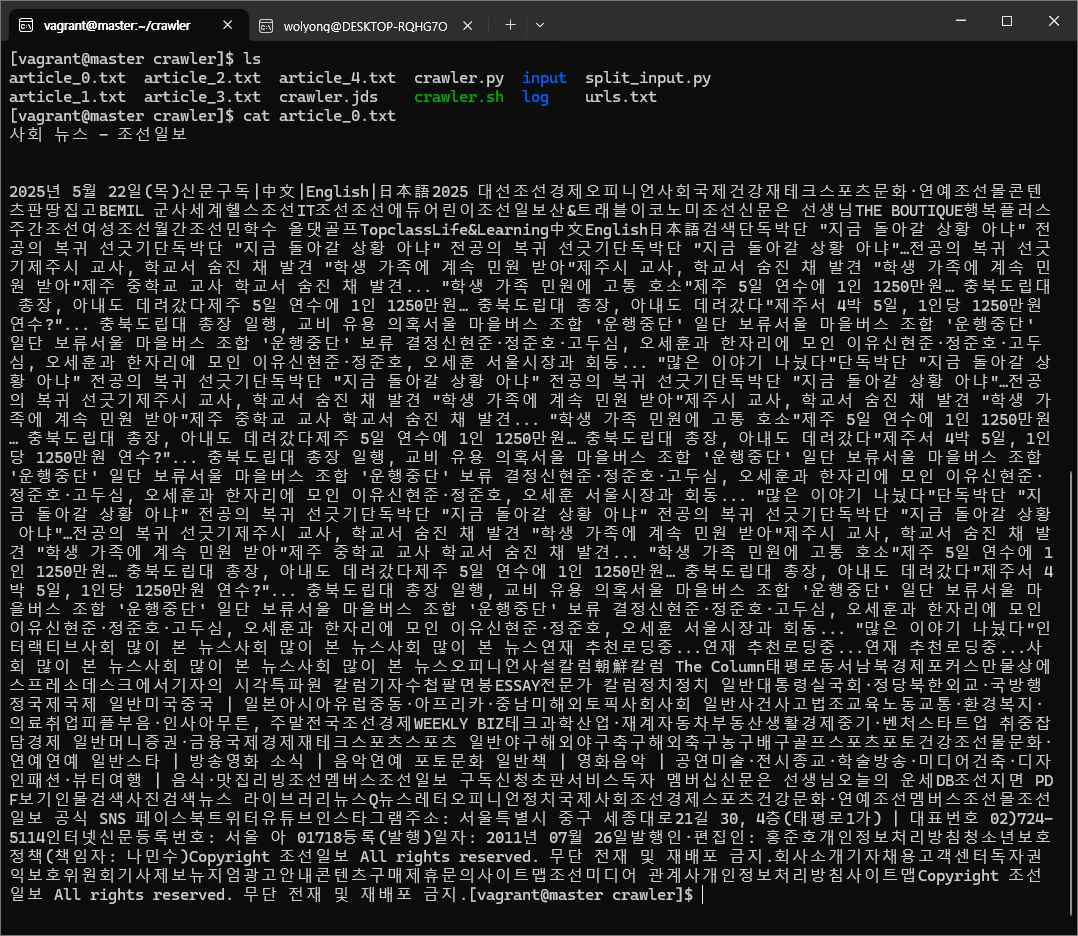Image resolution: width=1078 pixels, height=936 pixels.
Task: Expand the new tab profile dropdown
Action: pyautogui.click(x=548, y=25)
